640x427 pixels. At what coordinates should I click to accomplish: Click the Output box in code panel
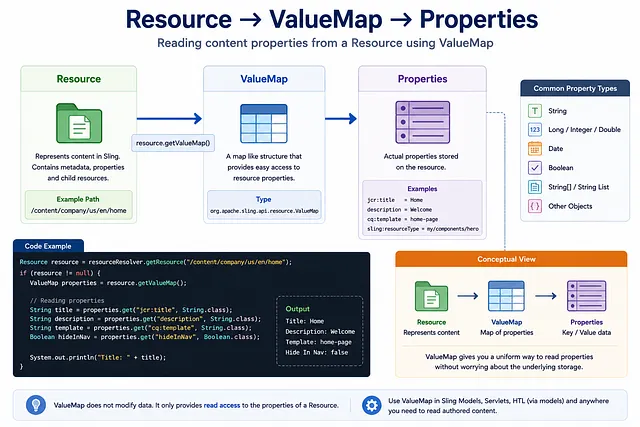coord(320,331)
